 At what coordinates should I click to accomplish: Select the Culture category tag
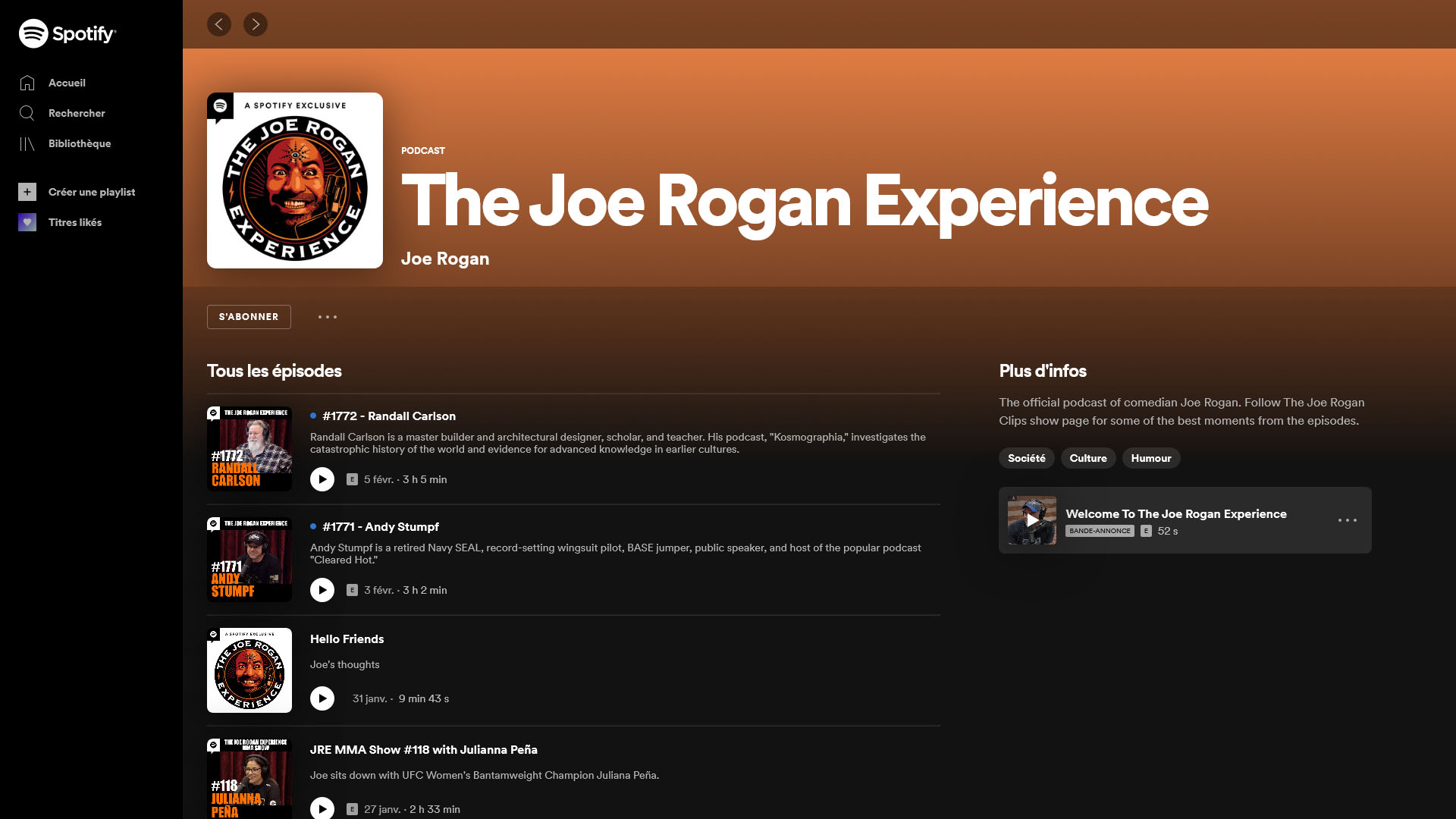1088,458
